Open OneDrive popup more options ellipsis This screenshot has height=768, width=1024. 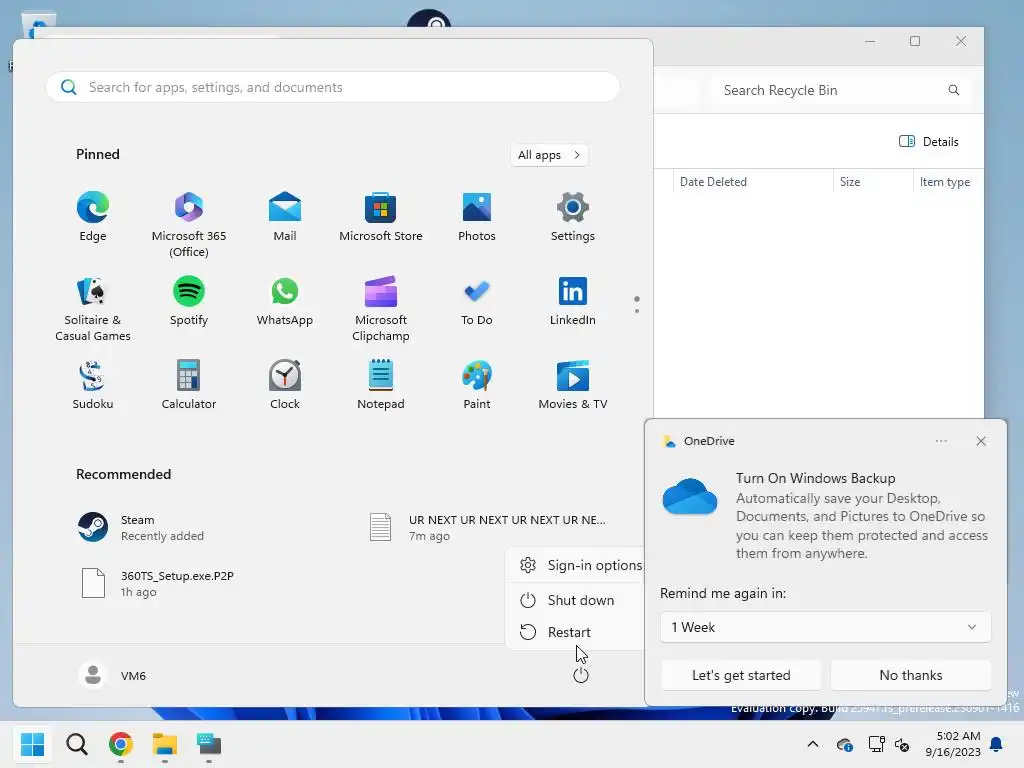(941, 441)
